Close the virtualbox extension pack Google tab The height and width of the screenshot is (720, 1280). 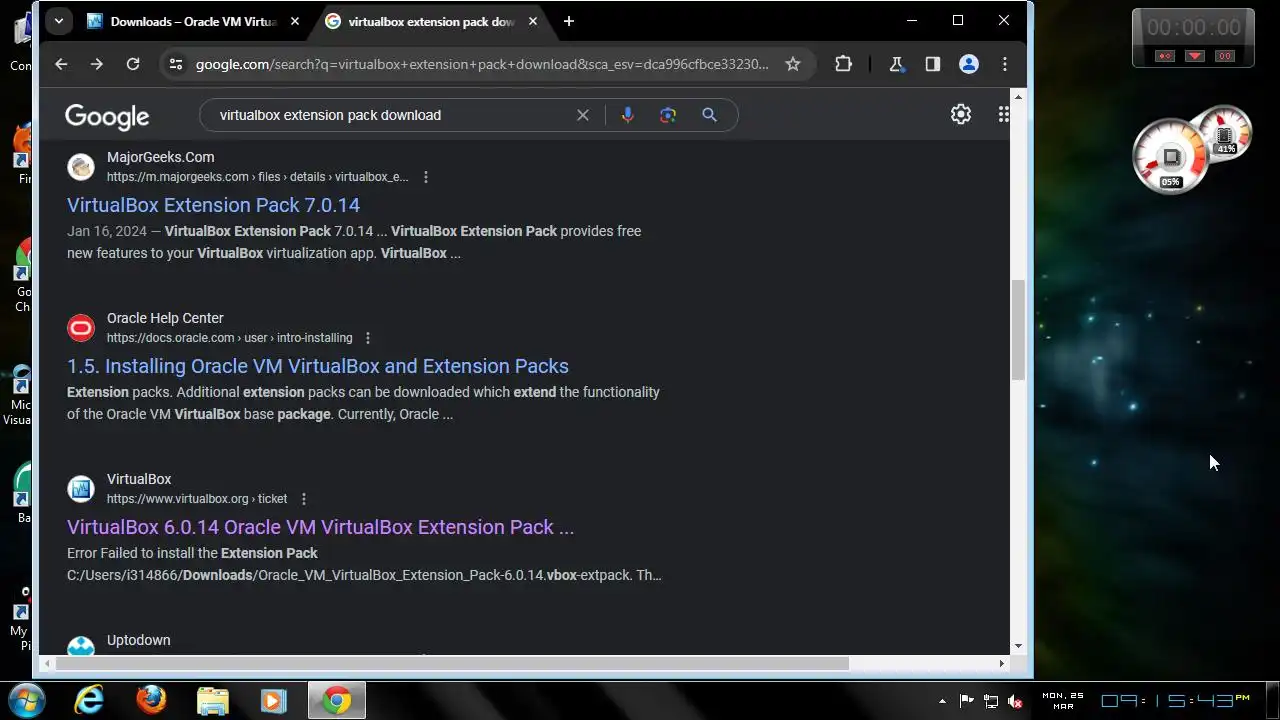532,21
